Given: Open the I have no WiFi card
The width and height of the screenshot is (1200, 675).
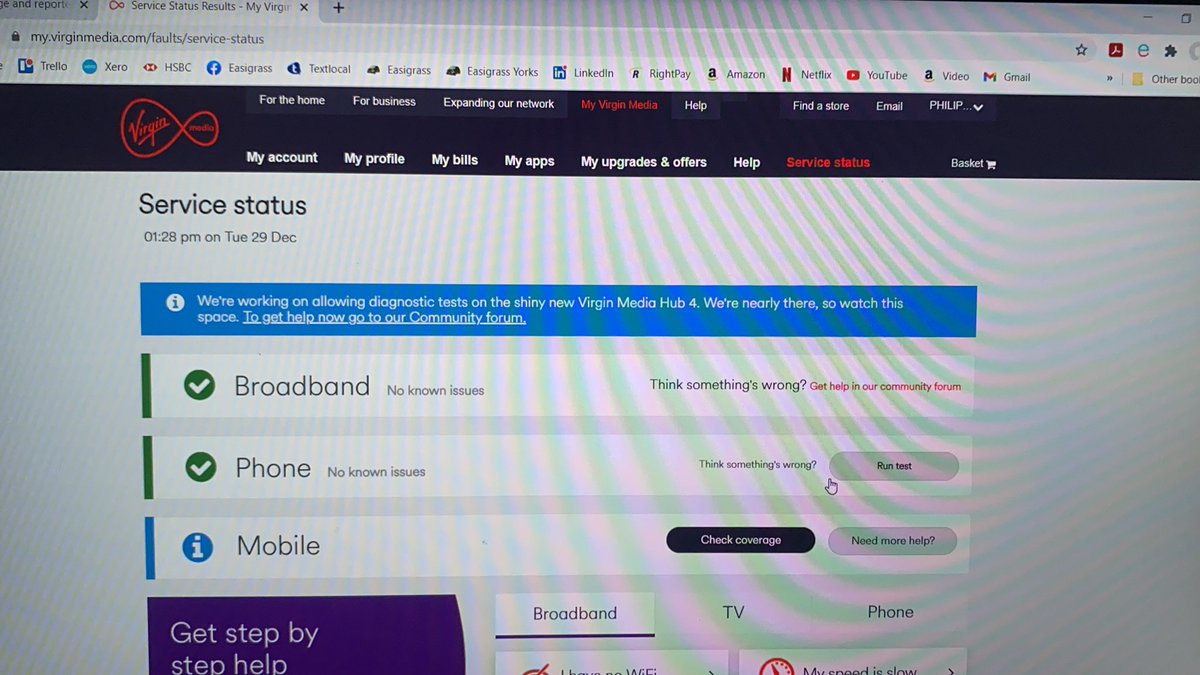Looking at the screenshot, I should tap(614, 663).
